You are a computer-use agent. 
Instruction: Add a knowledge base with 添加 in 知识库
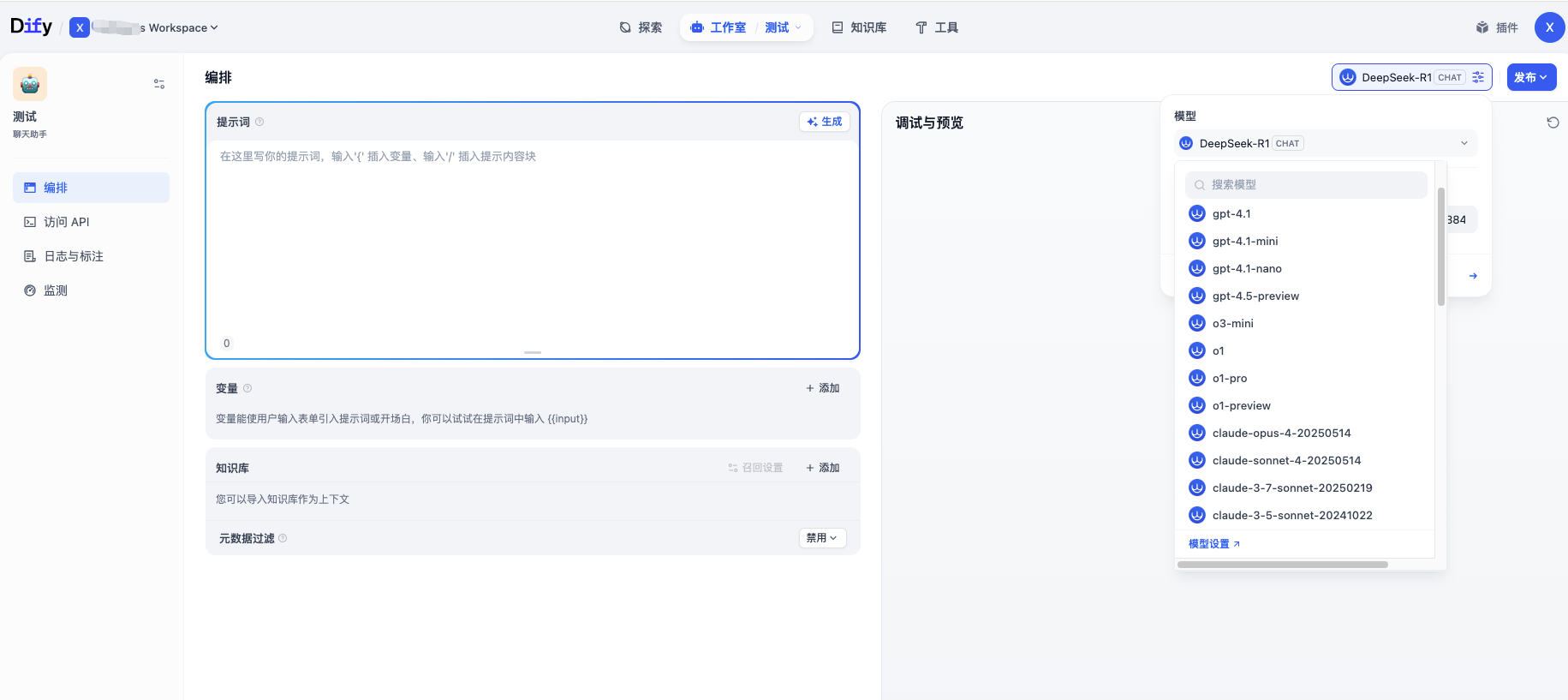coord(823,468)
